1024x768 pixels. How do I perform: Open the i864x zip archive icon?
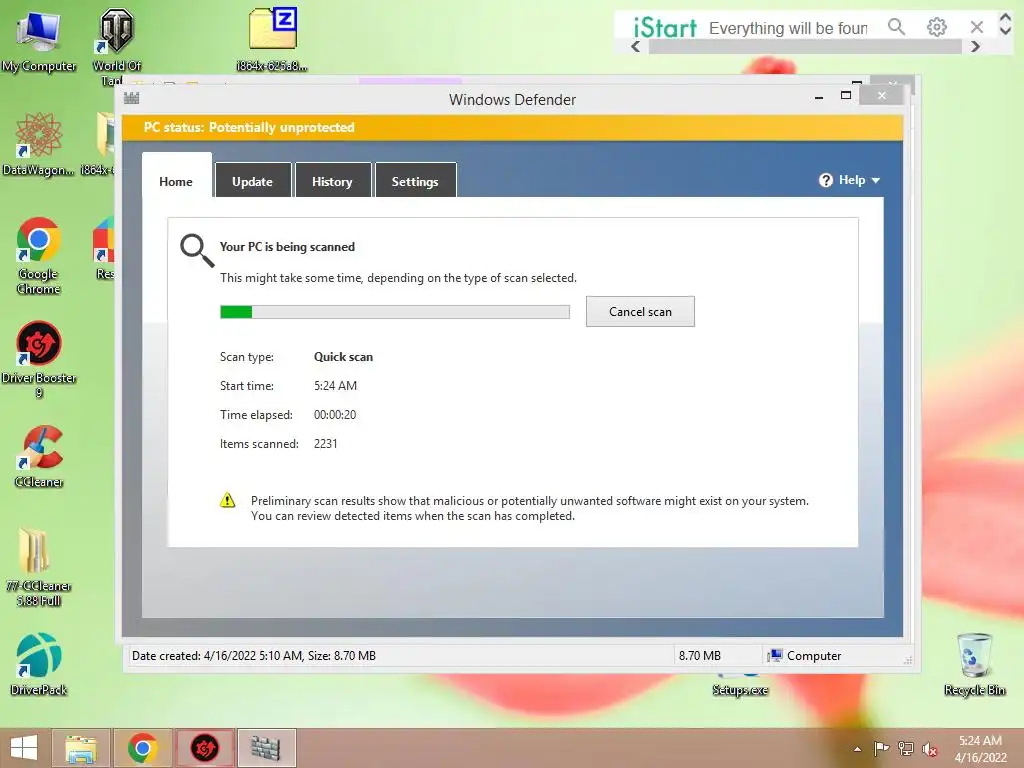coord(272,39)
